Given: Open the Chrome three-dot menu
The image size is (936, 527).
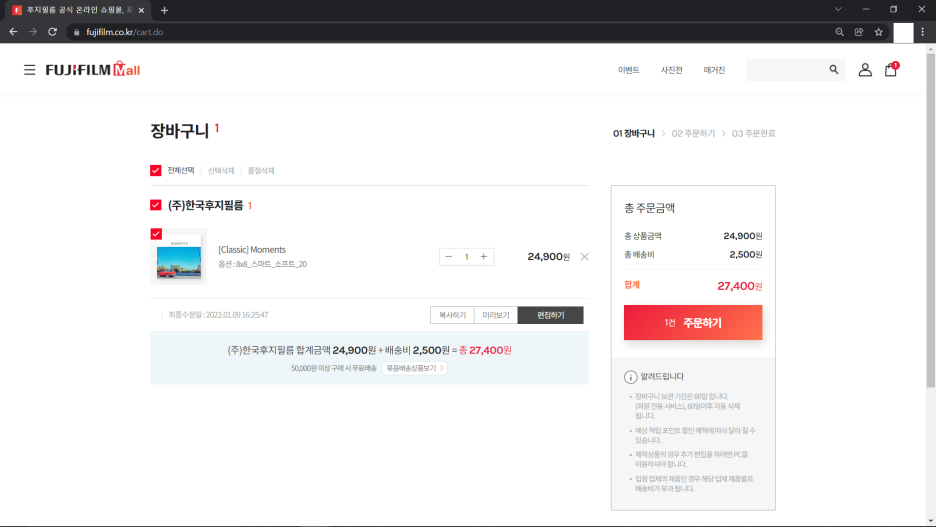Looking at the screenshot, I should tap(923, 32).
